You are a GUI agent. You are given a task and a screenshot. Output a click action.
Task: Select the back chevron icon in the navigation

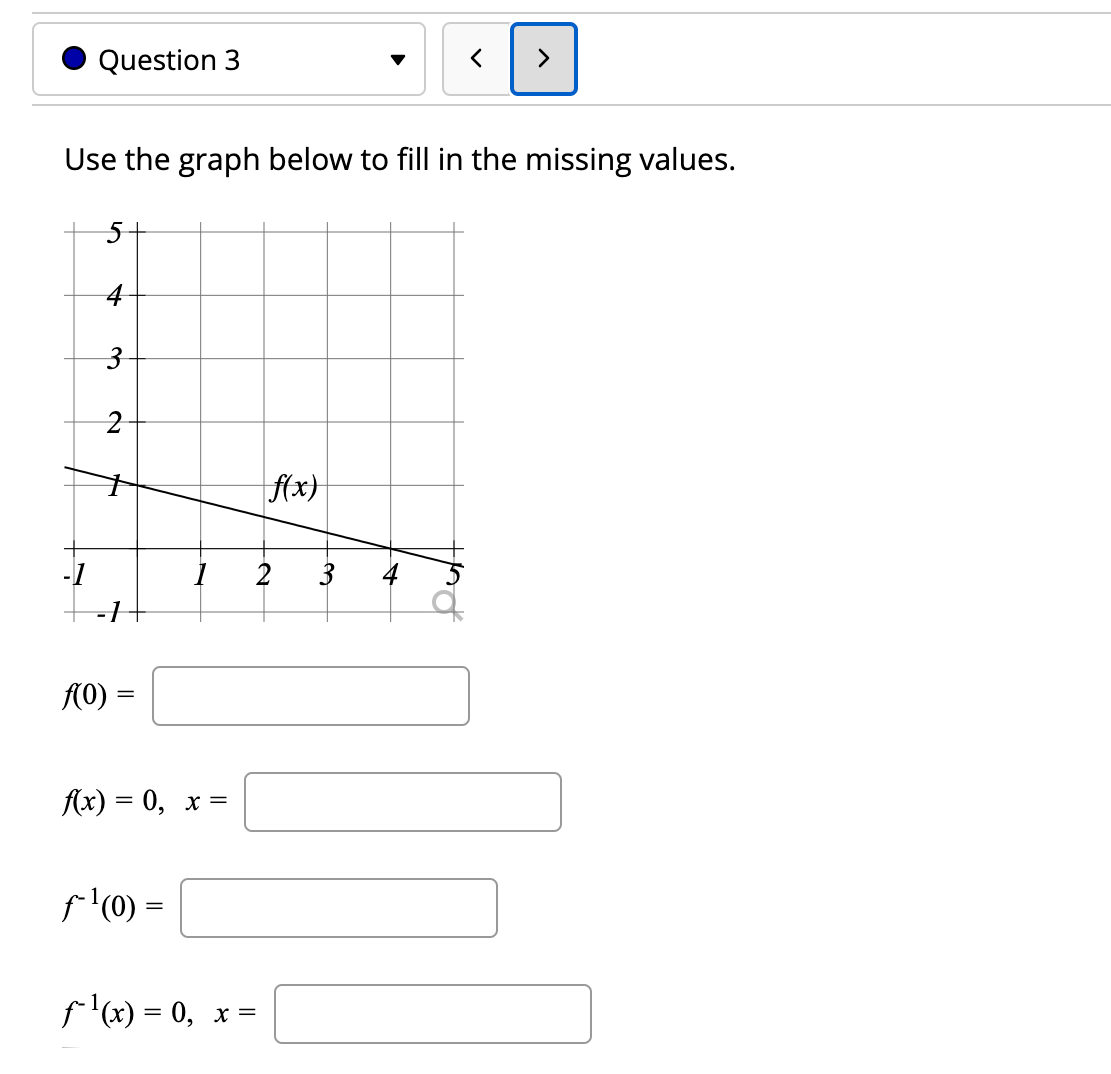475,59
